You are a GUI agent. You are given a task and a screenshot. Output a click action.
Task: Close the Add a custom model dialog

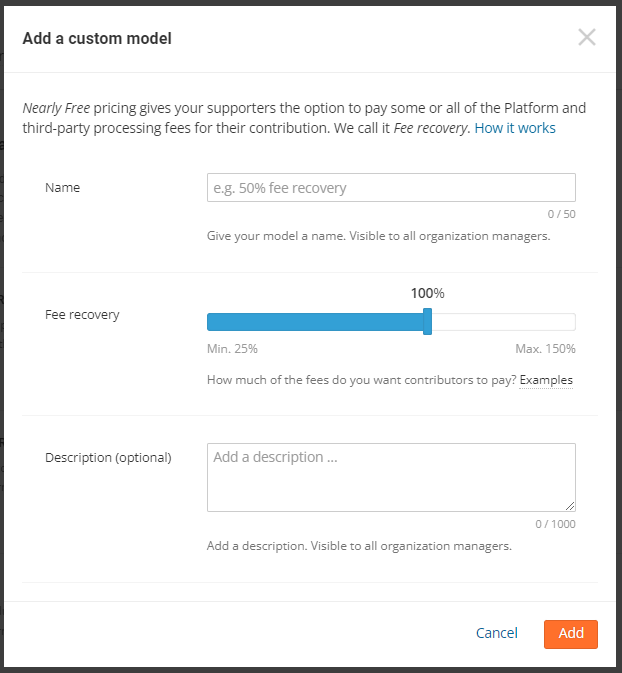(587, 38)
